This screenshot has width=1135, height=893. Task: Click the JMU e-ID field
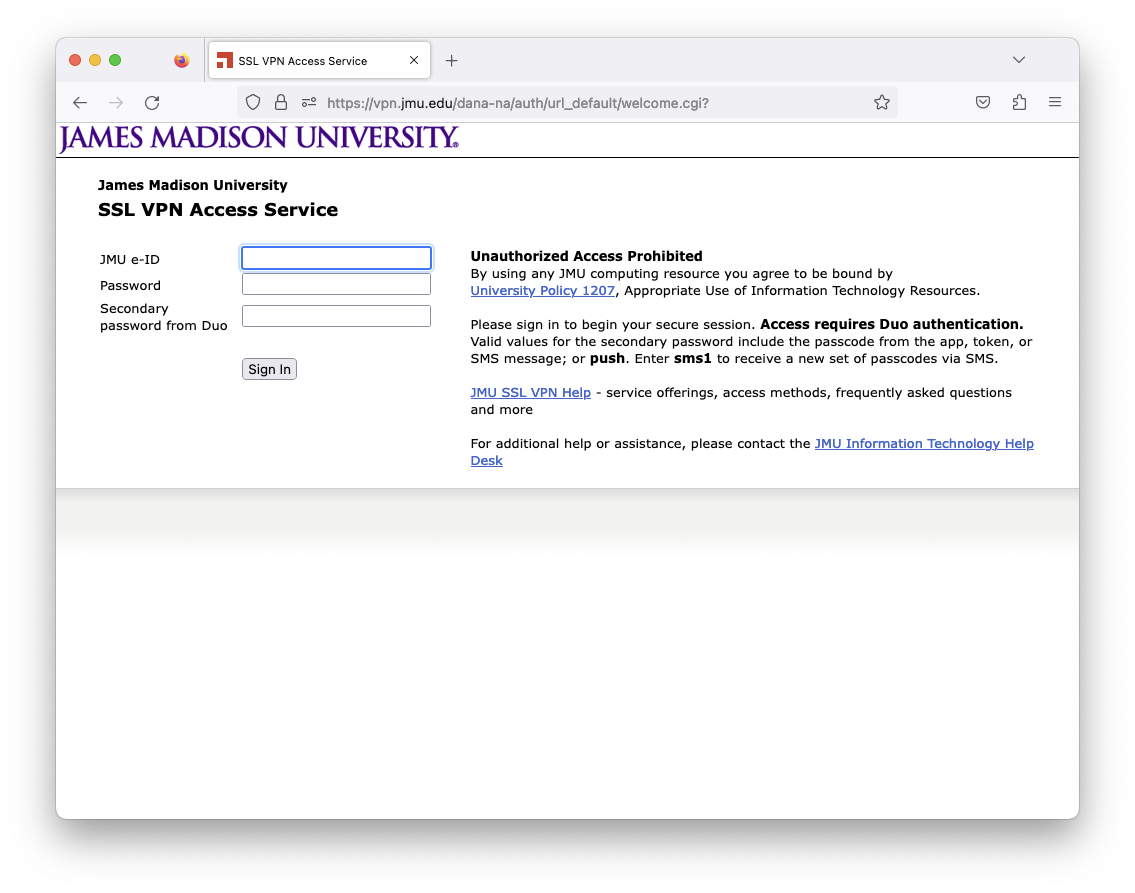pos(337,258)
